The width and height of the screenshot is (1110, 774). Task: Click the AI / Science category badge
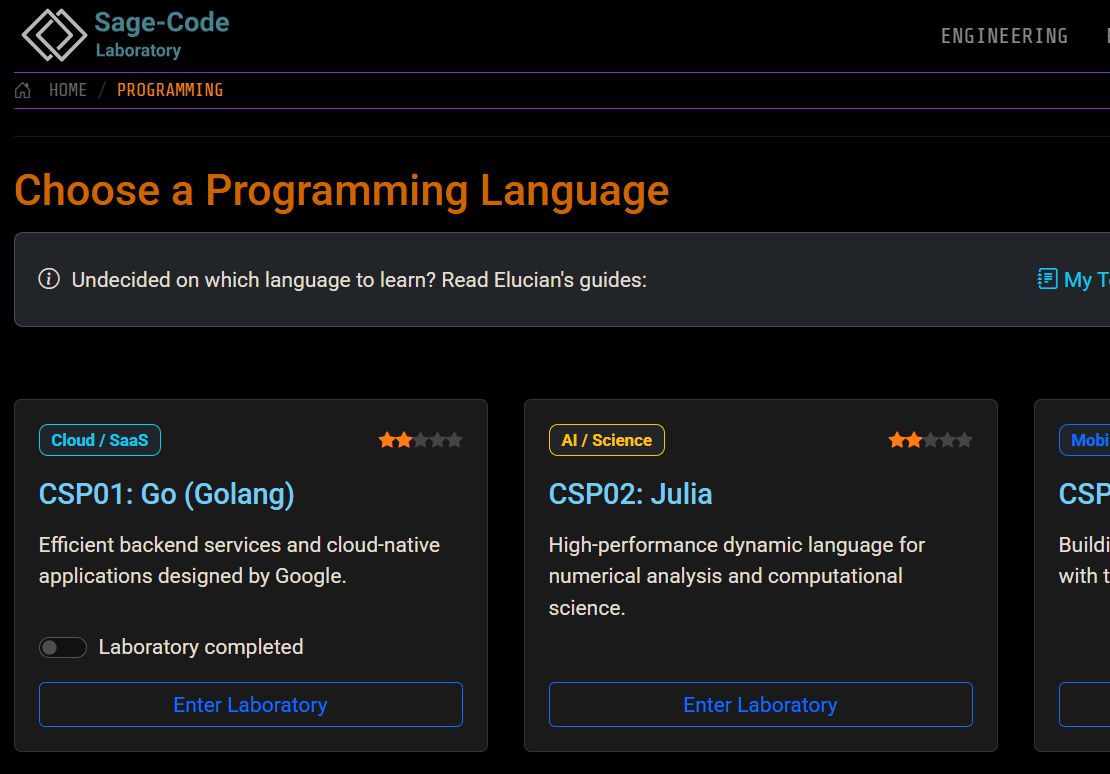click(x=607, y=440)
